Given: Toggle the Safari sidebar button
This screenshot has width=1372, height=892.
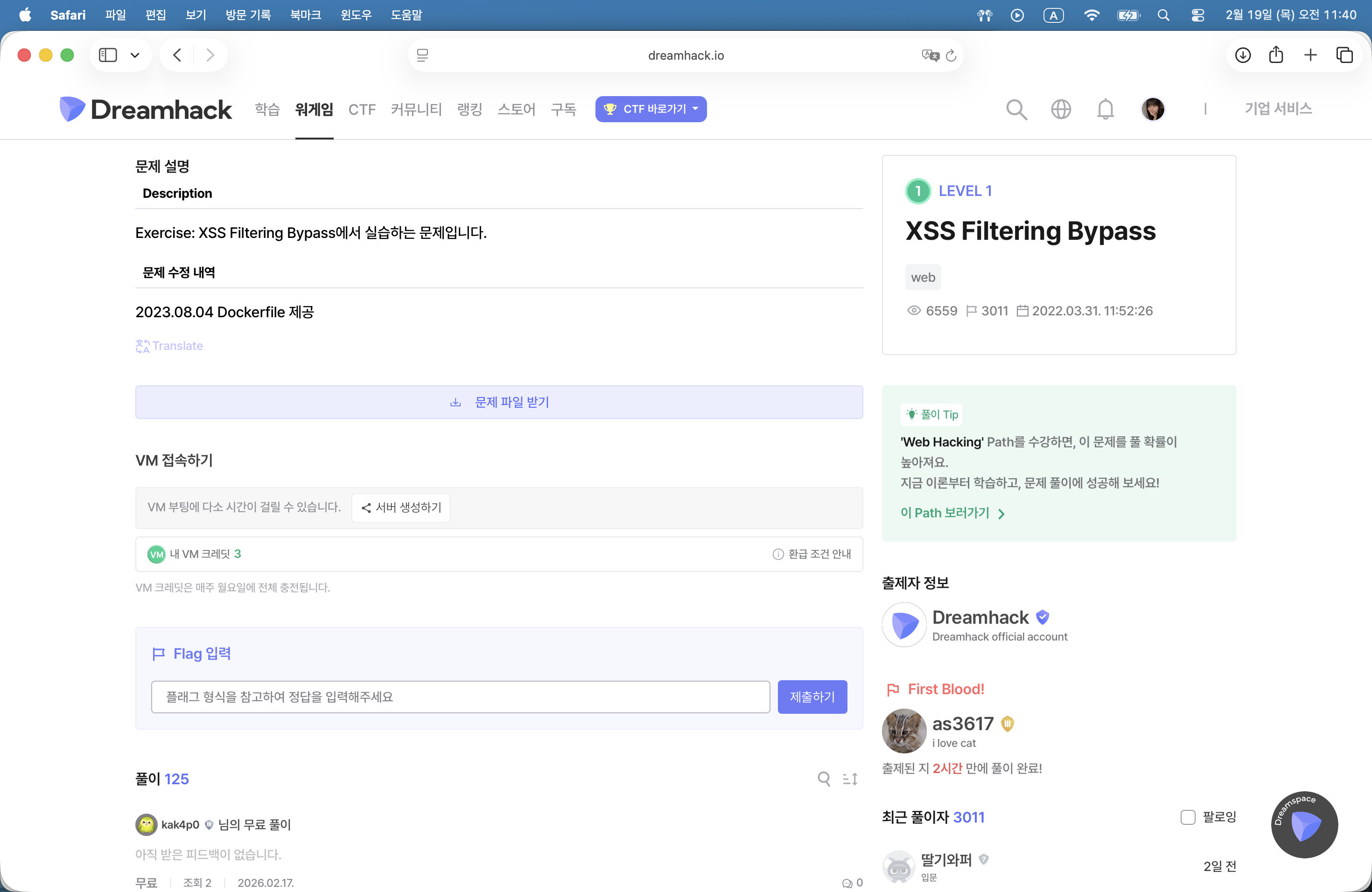Looking at the screenshot, I should (x=108, y=56).
